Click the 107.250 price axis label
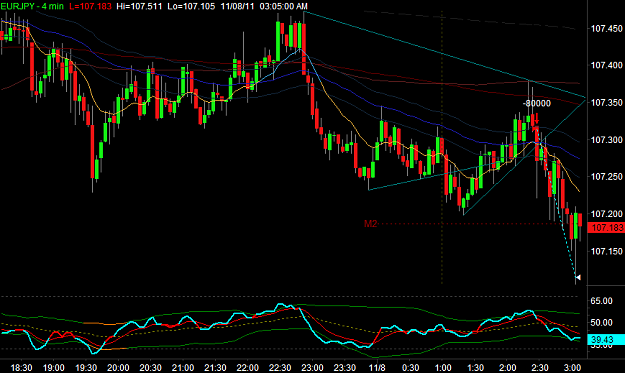This screenshot has width=625, height=373. tap(606, 177)
